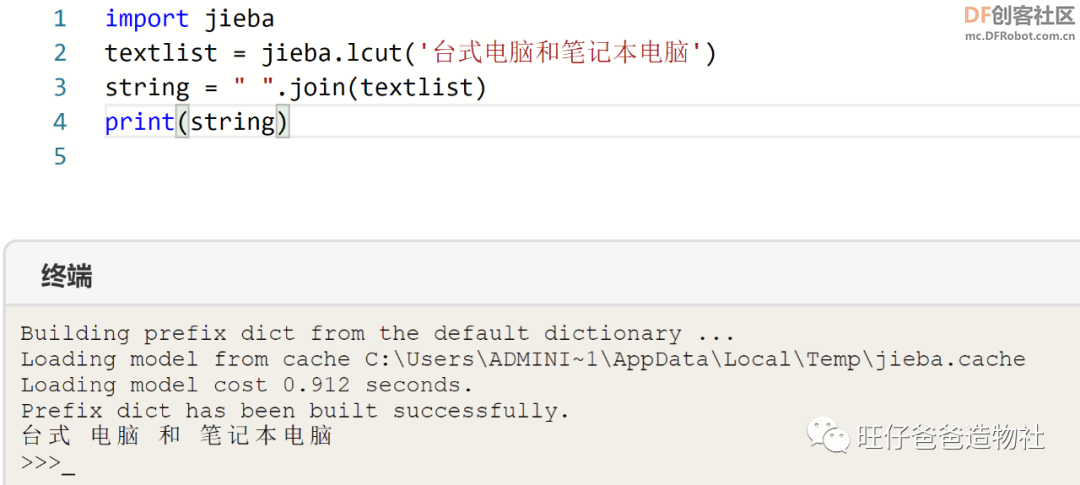Click the 'textlist' variable on line 2

(161, 53)
